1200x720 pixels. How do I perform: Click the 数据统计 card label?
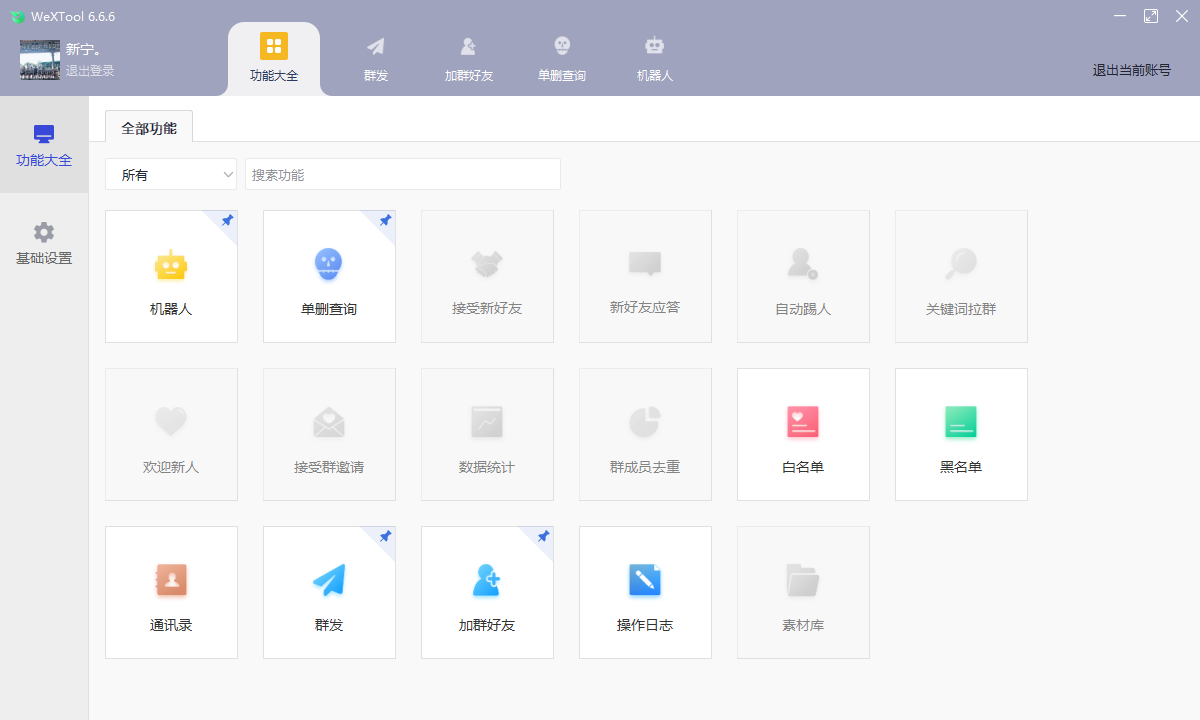point(487,467)
